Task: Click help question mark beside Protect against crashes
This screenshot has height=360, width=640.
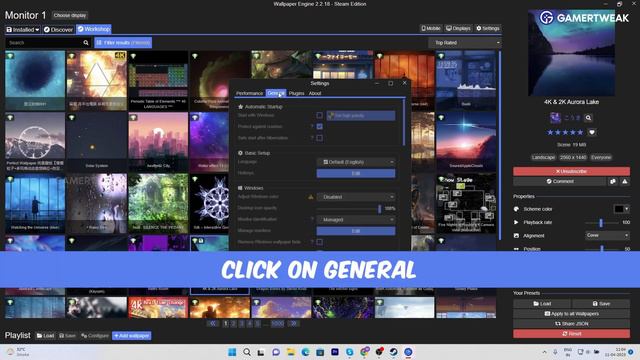Action: pos(312,127)
